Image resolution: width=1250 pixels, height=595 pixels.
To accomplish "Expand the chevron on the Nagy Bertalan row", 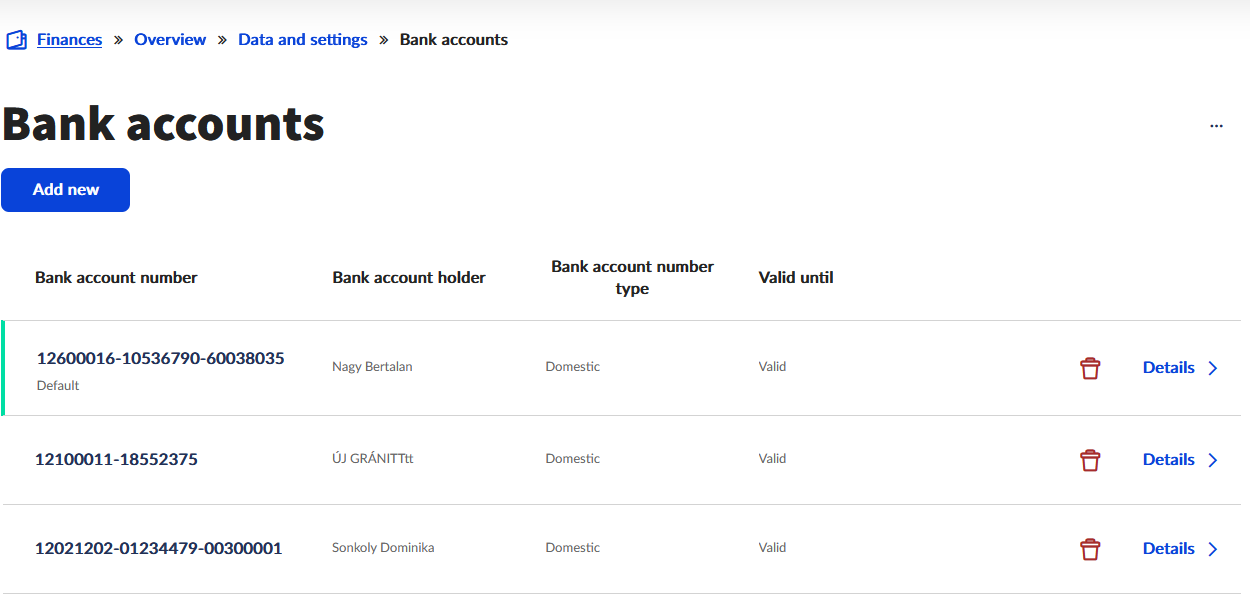I will click(1213, 368).
